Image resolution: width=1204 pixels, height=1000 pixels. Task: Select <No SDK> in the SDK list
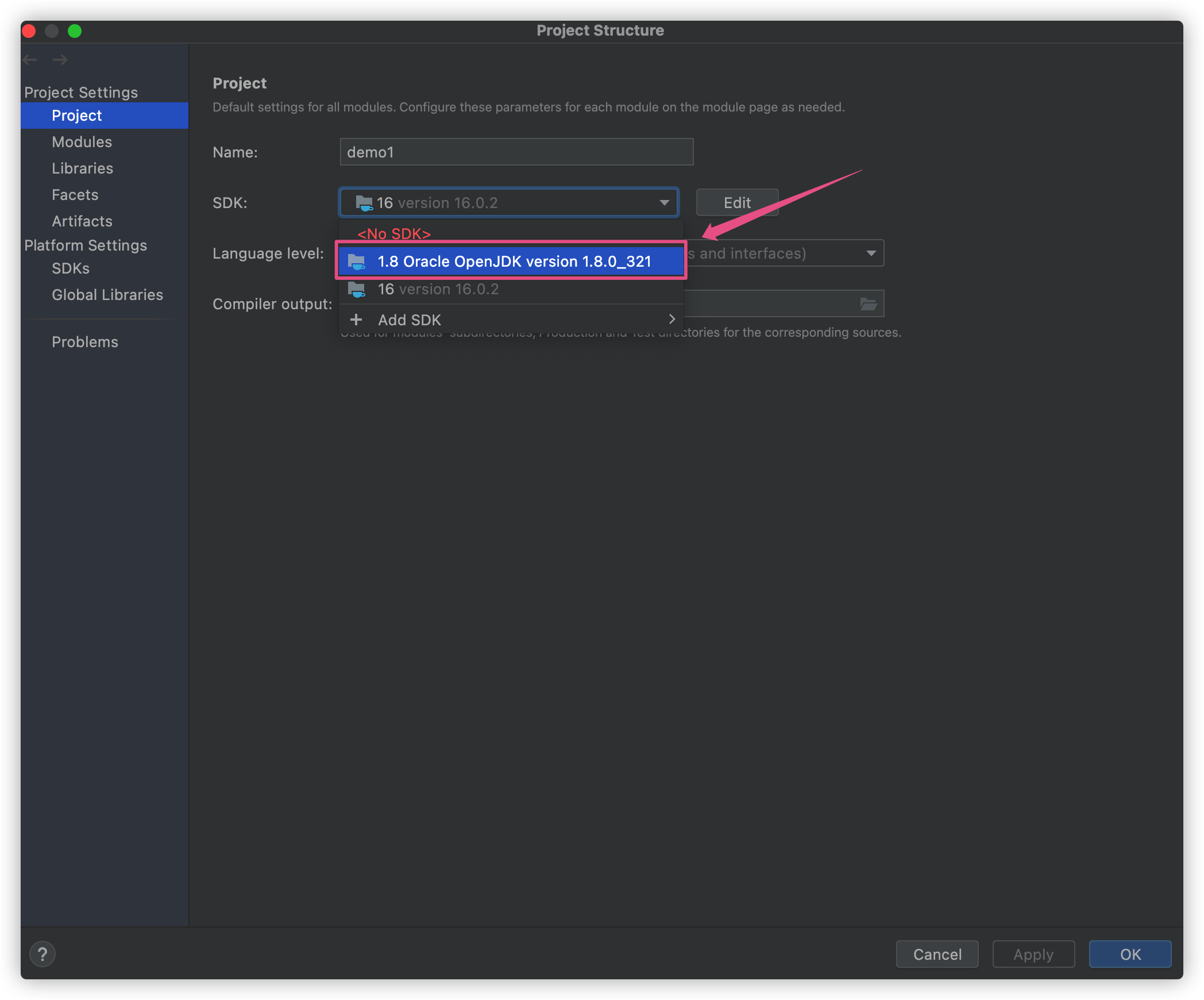[394, 234]
